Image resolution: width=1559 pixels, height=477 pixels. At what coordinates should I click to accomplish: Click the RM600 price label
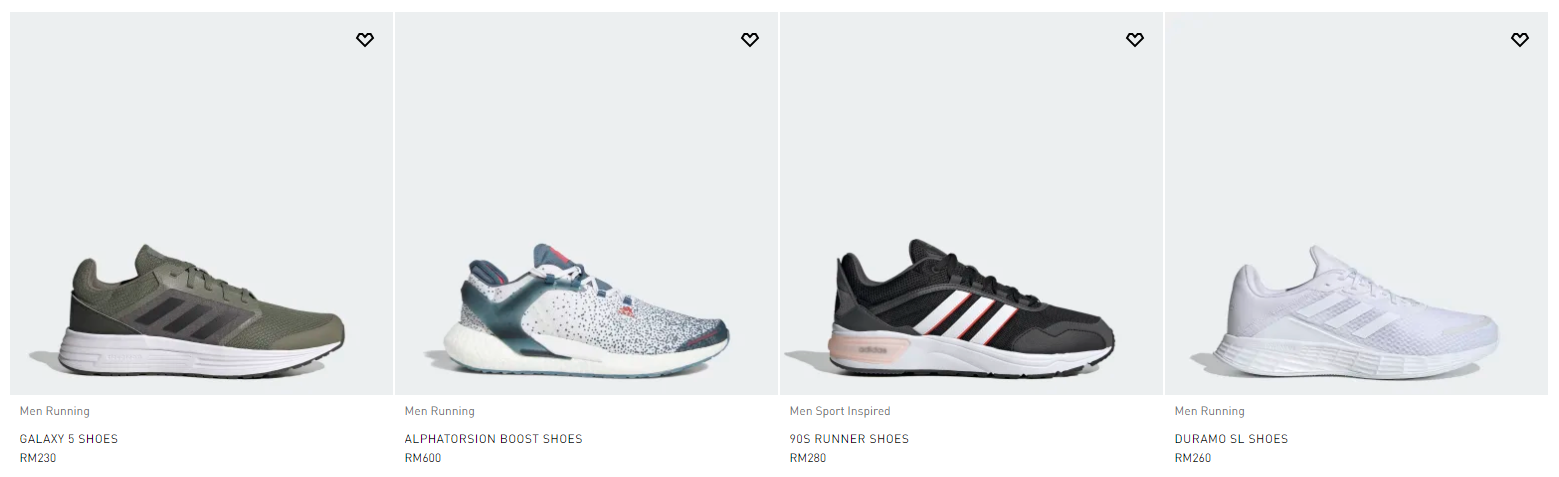(423, 459)
